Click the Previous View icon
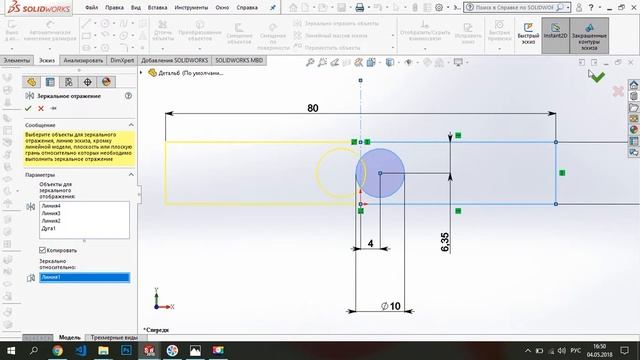The image size is (640, 360). pyautogui.click(x=335, y=62)
